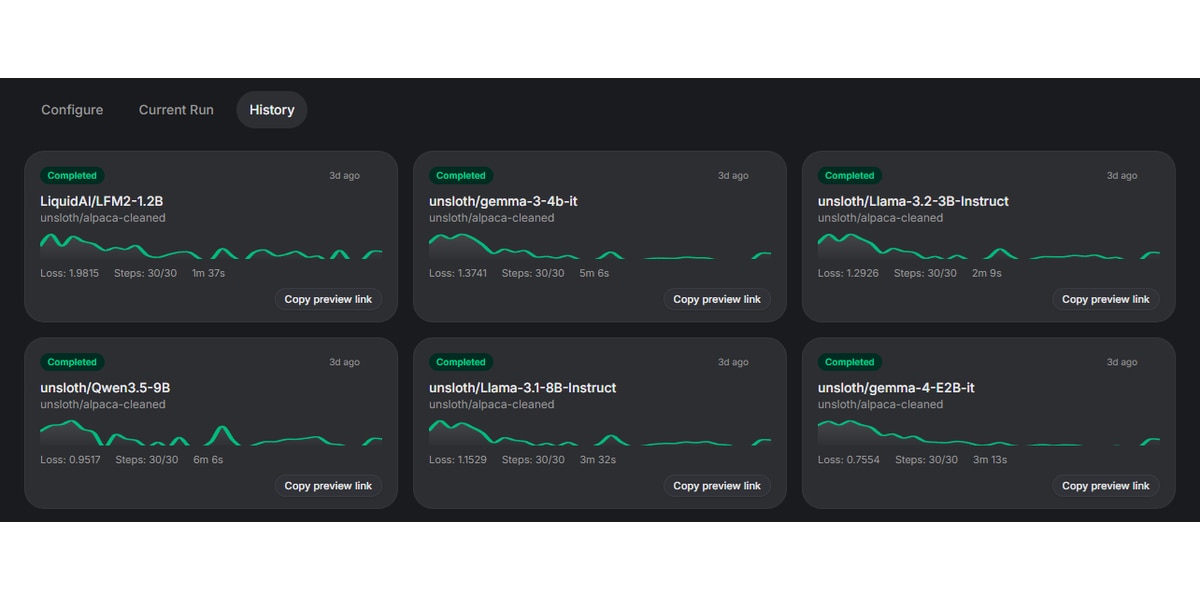Select the History tab
1200x600 pixels.
(272, 110)
